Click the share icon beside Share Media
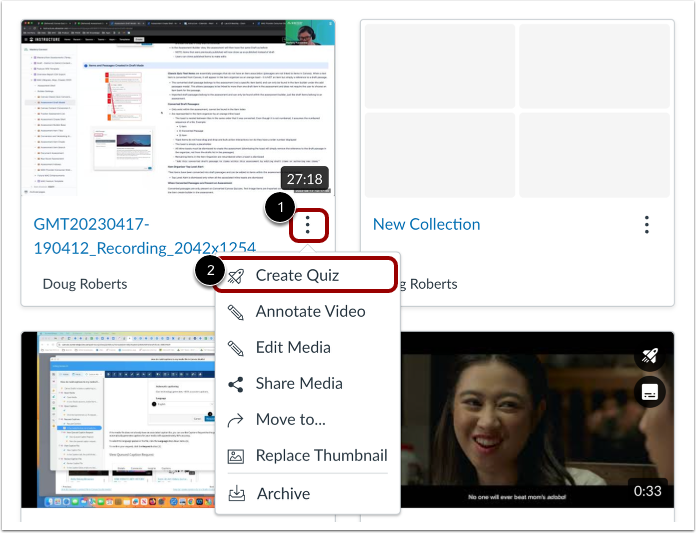Viewport: 696px width, 533px height. pyautogui.click(x=236, y=384)
